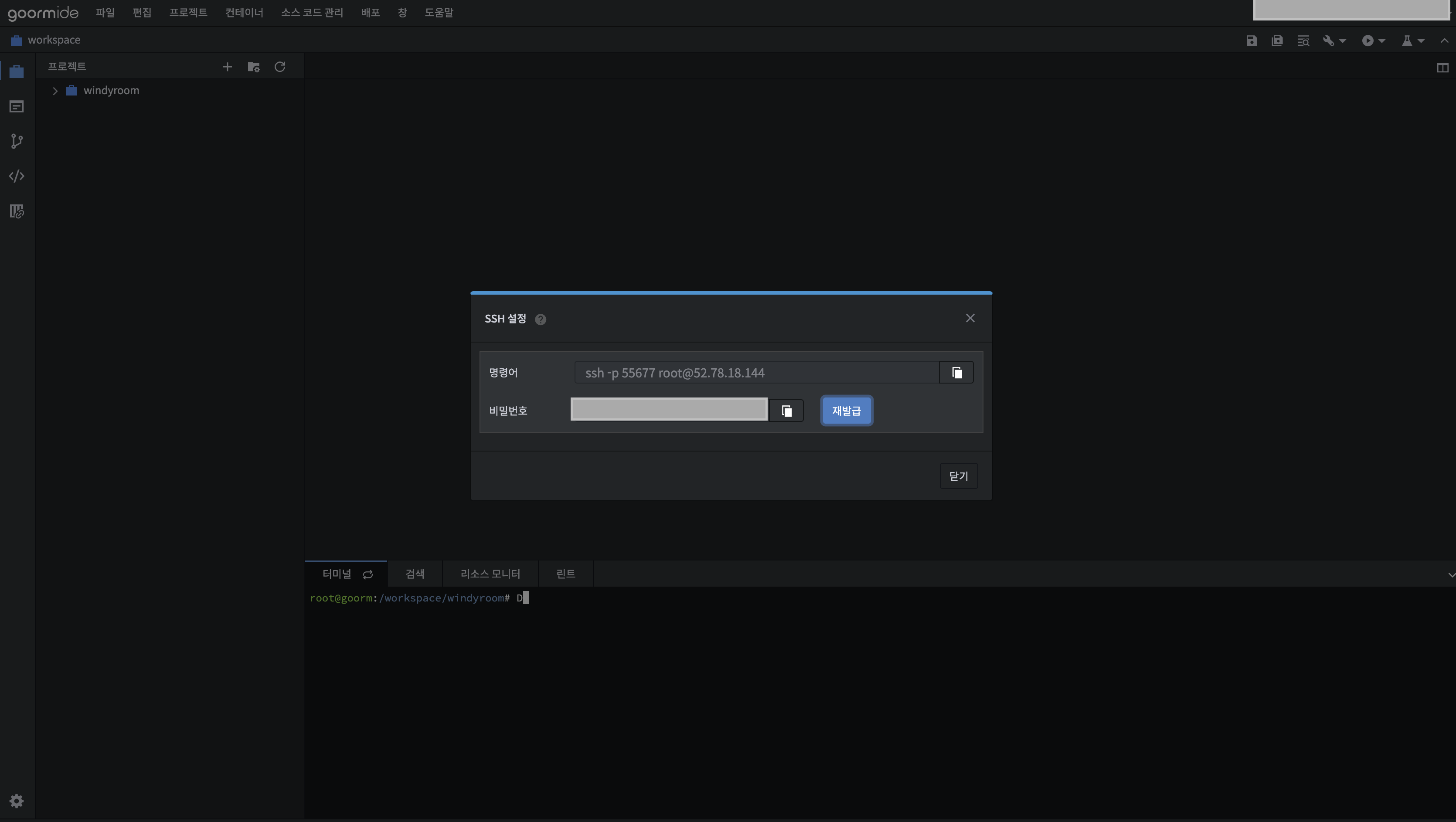
Task: Collapse the bottom panel chevron
Action: 1451,574
